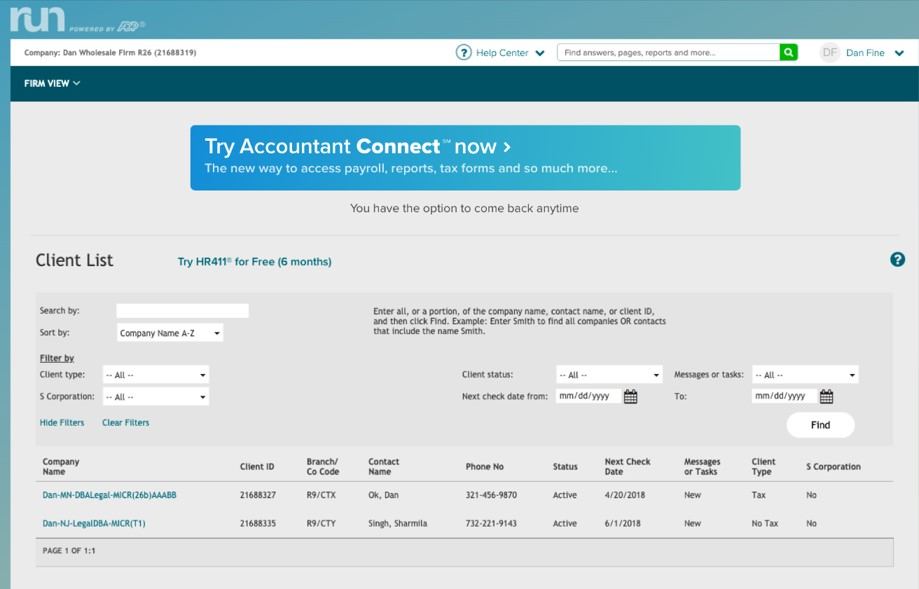Click the Hide Filters link

click(x=62, y=423)
